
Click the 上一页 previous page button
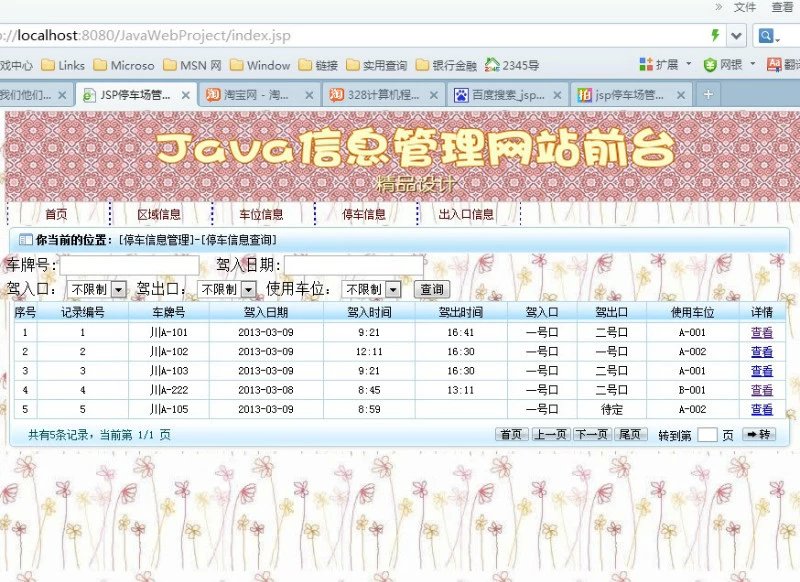pos(551,434)
